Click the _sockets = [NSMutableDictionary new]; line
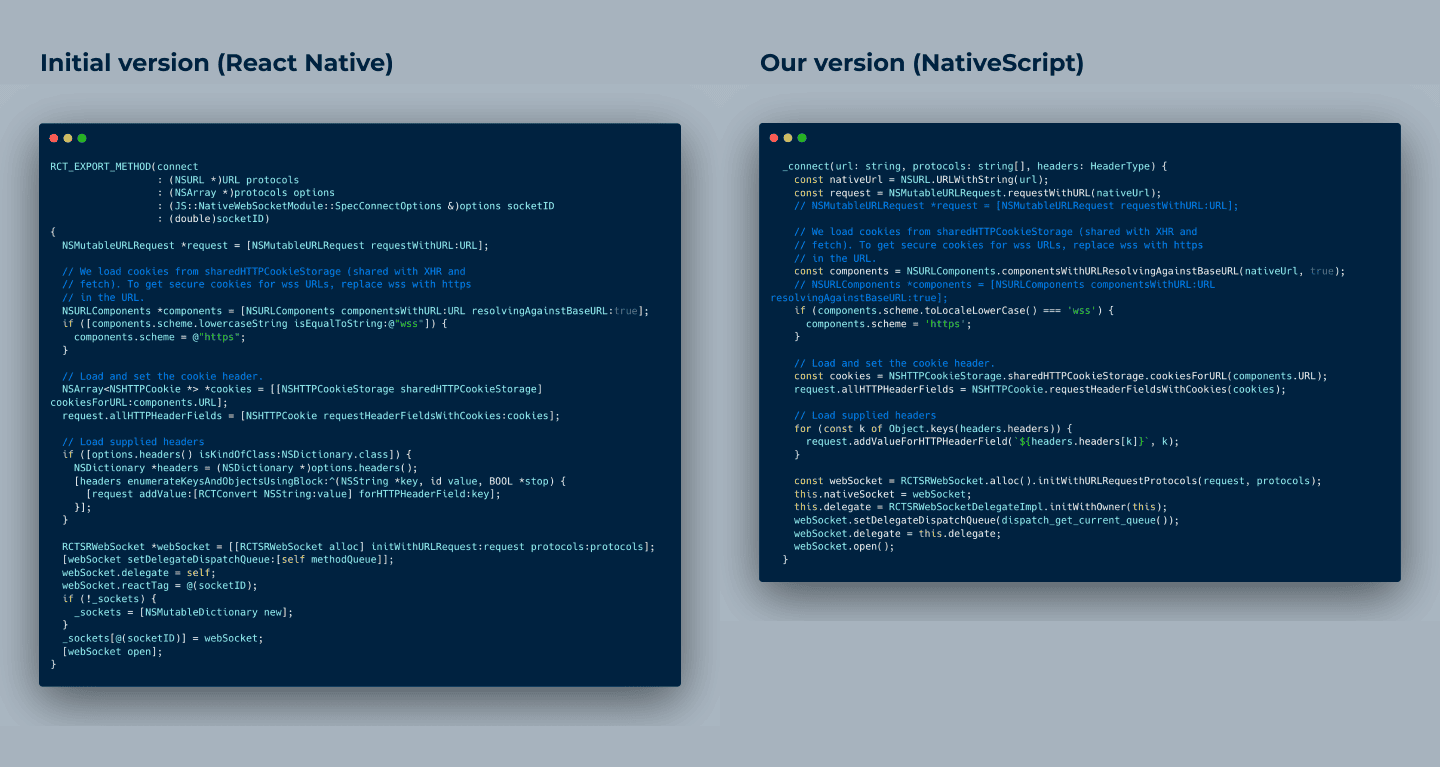1440x767 pixels. pyautogui.click(x=183, y=612)
